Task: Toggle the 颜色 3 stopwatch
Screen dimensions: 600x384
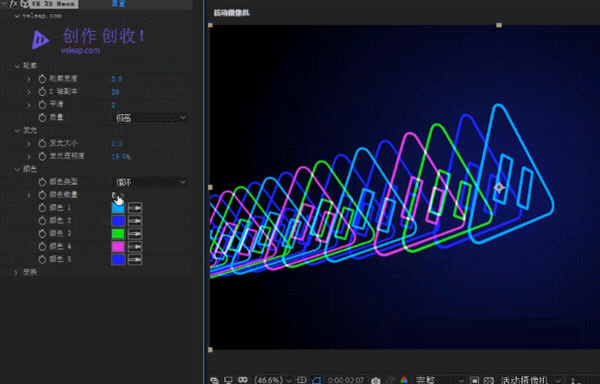Action: (42, 234)
